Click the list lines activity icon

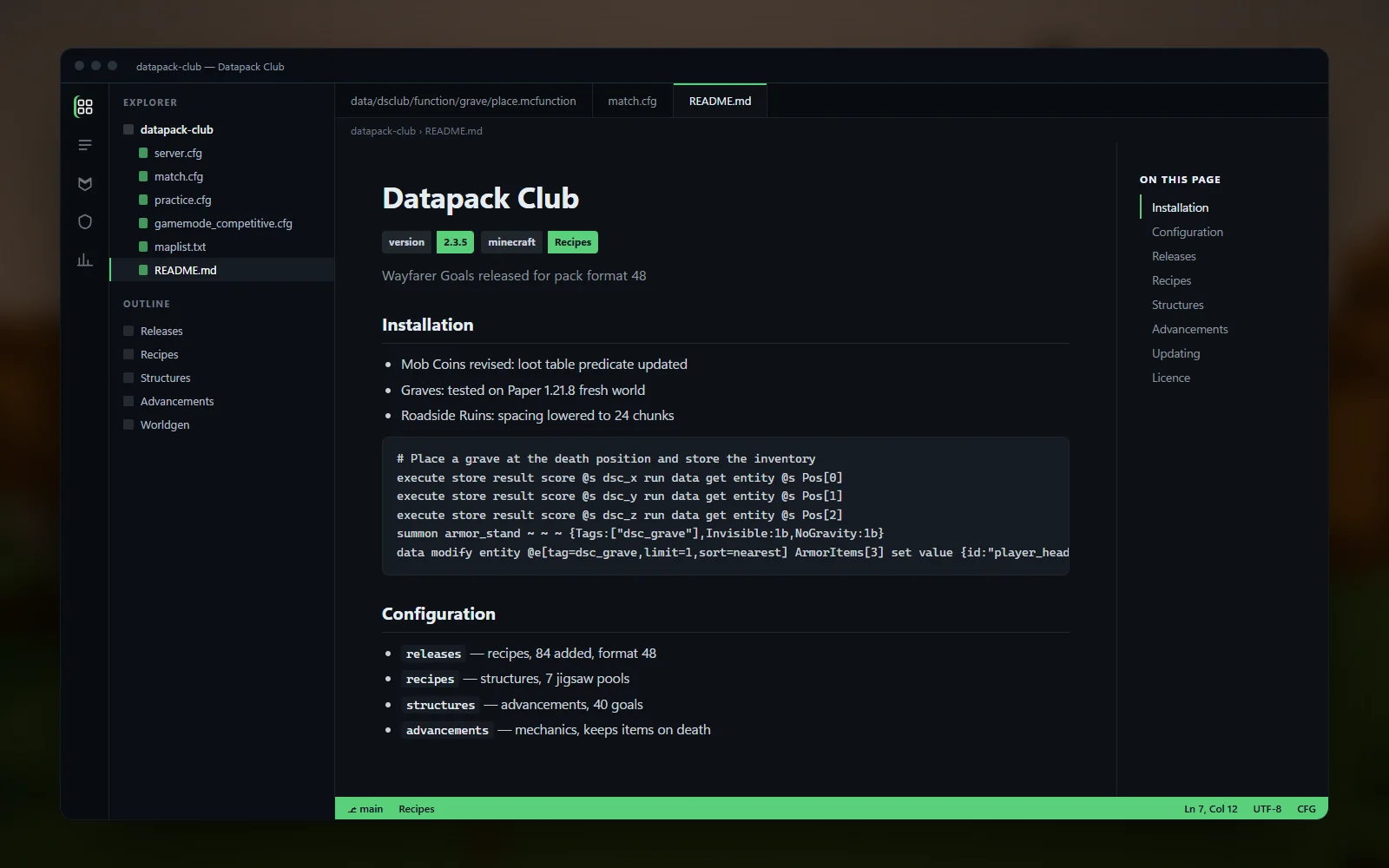(84, 145)
